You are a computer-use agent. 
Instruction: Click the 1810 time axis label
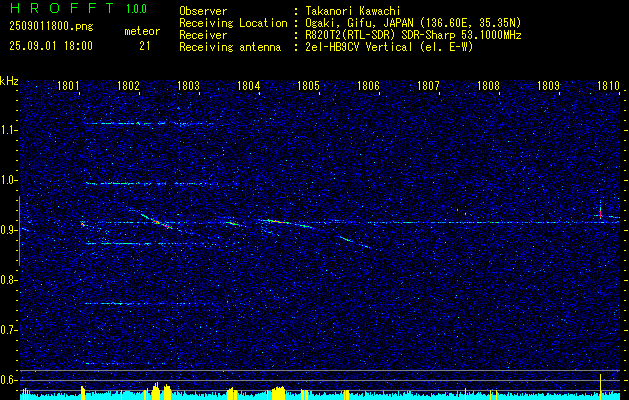[609, 85]
